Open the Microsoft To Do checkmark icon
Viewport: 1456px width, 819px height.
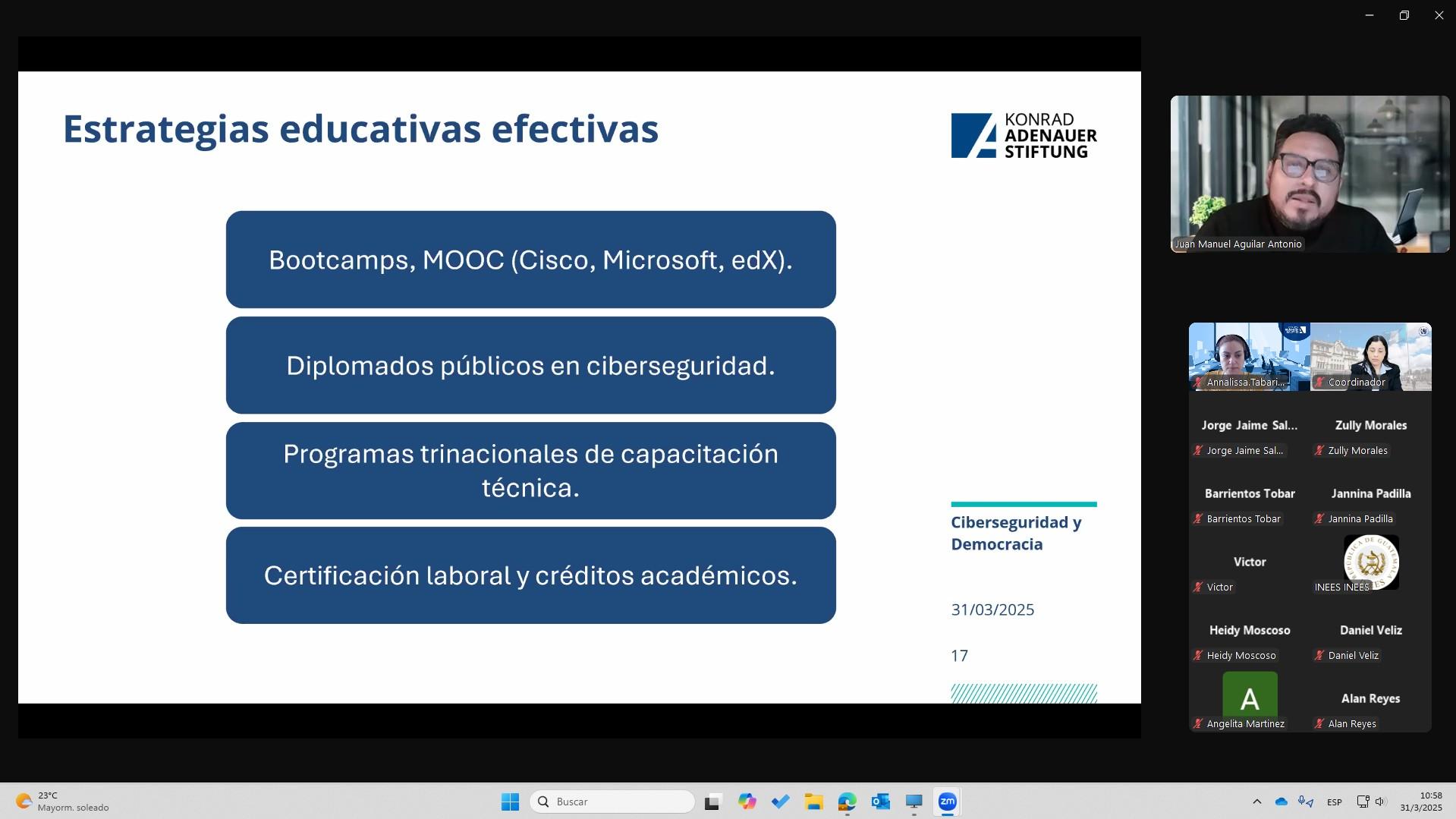coord(780,802)
